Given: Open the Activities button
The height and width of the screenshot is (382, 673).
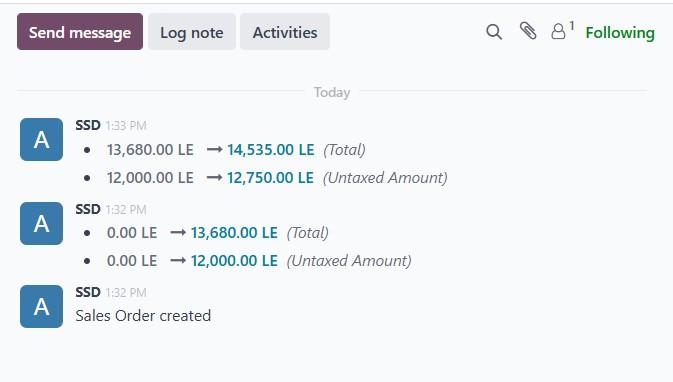Looking at the screenshot, I should coord(285,32).
